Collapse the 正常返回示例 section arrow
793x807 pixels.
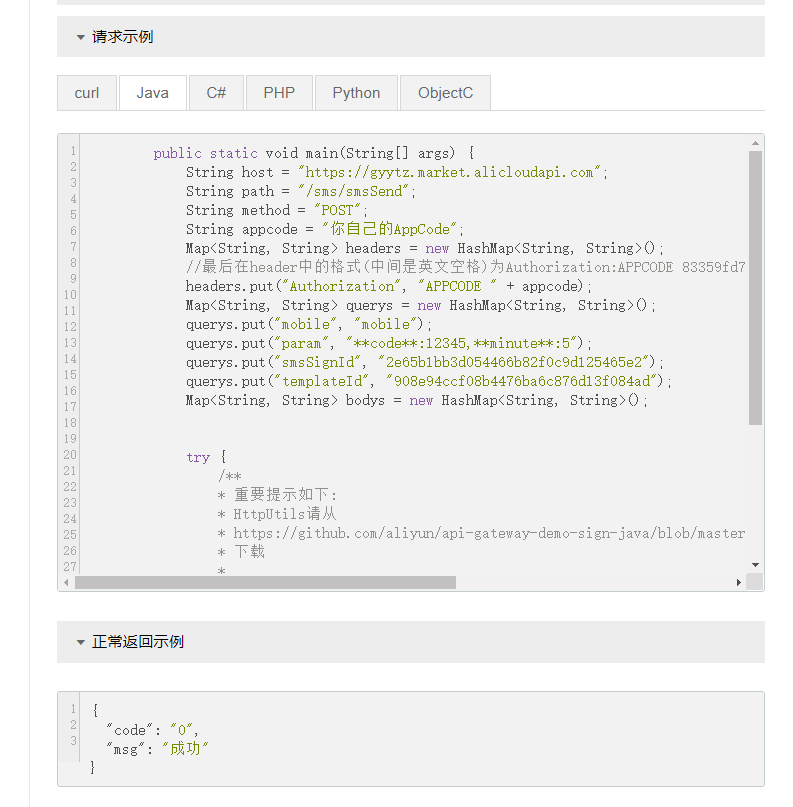click(x=80, y=642)
